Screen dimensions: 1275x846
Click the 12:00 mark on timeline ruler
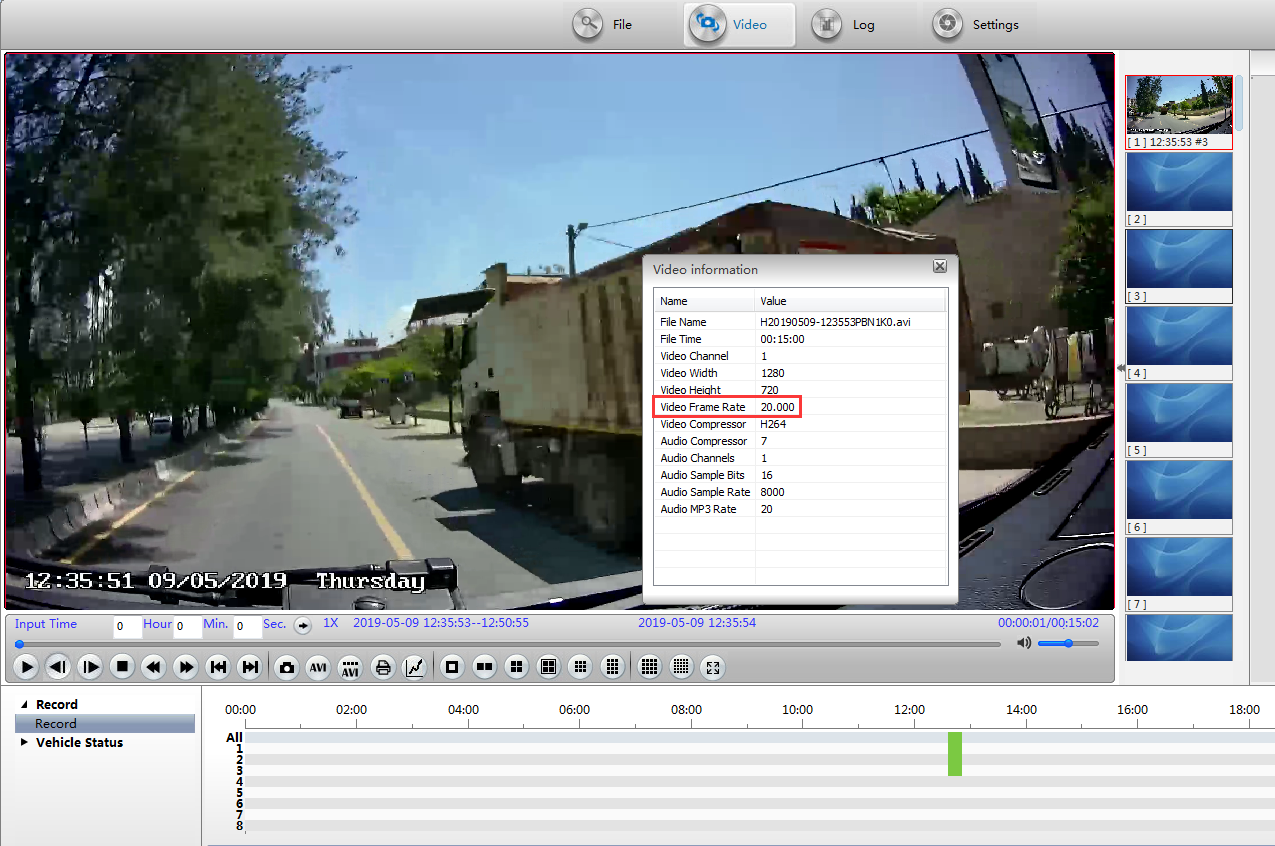pyautogui.click(x=909, y=710)
